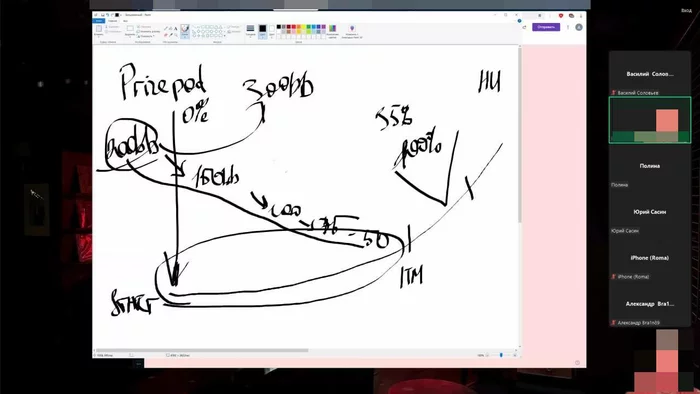Open the three-dot menu beside Send button
This screenshot has width=700, height=394.
(568, 27)
